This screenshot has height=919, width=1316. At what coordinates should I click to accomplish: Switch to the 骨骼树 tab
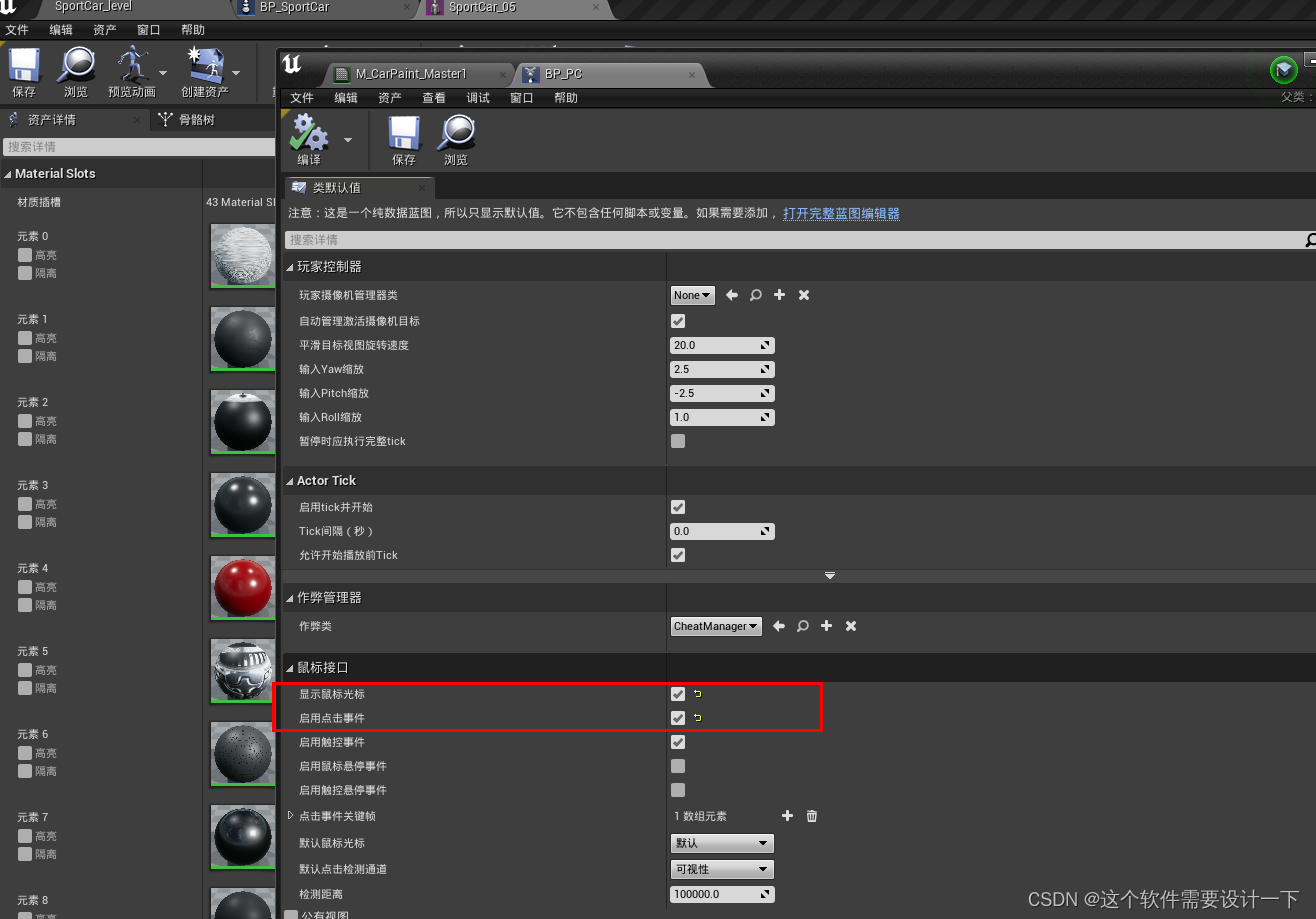[x=196, y=120]
